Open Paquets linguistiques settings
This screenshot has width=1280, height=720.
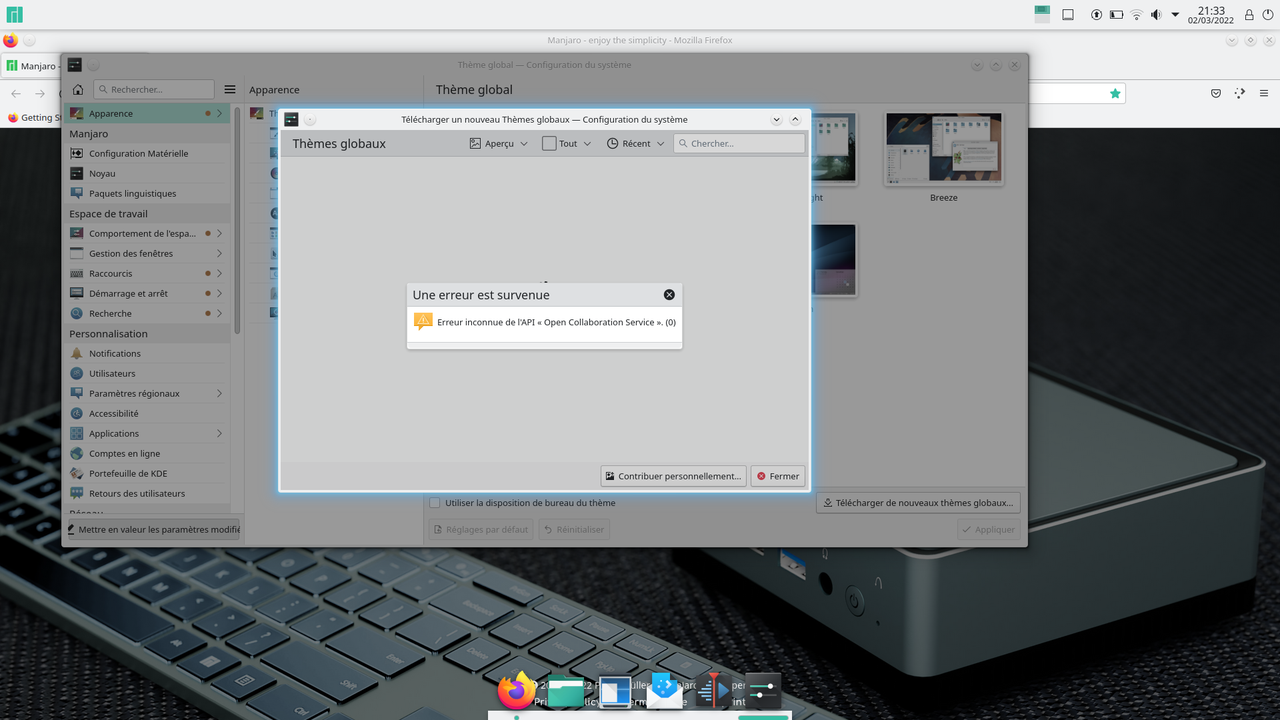click(x=147, y=193)
